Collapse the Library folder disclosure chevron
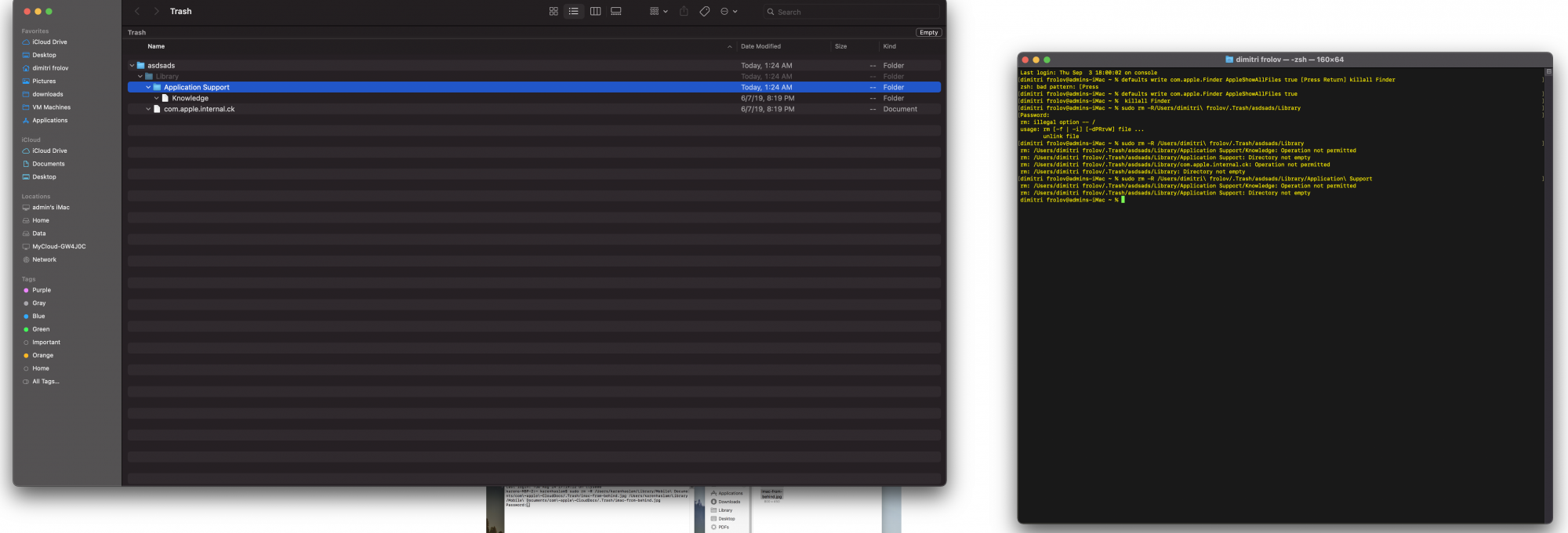1568x533 pixels. point(140,77)
